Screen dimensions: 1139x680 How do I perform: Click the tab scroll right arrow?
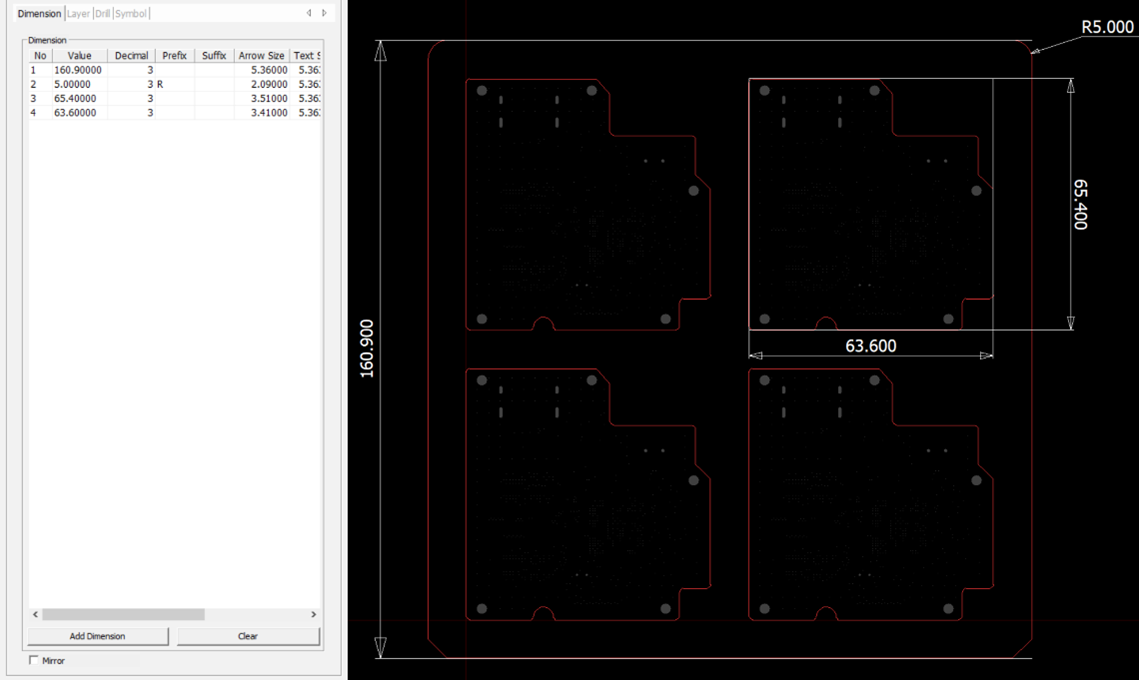click(324, 13)
